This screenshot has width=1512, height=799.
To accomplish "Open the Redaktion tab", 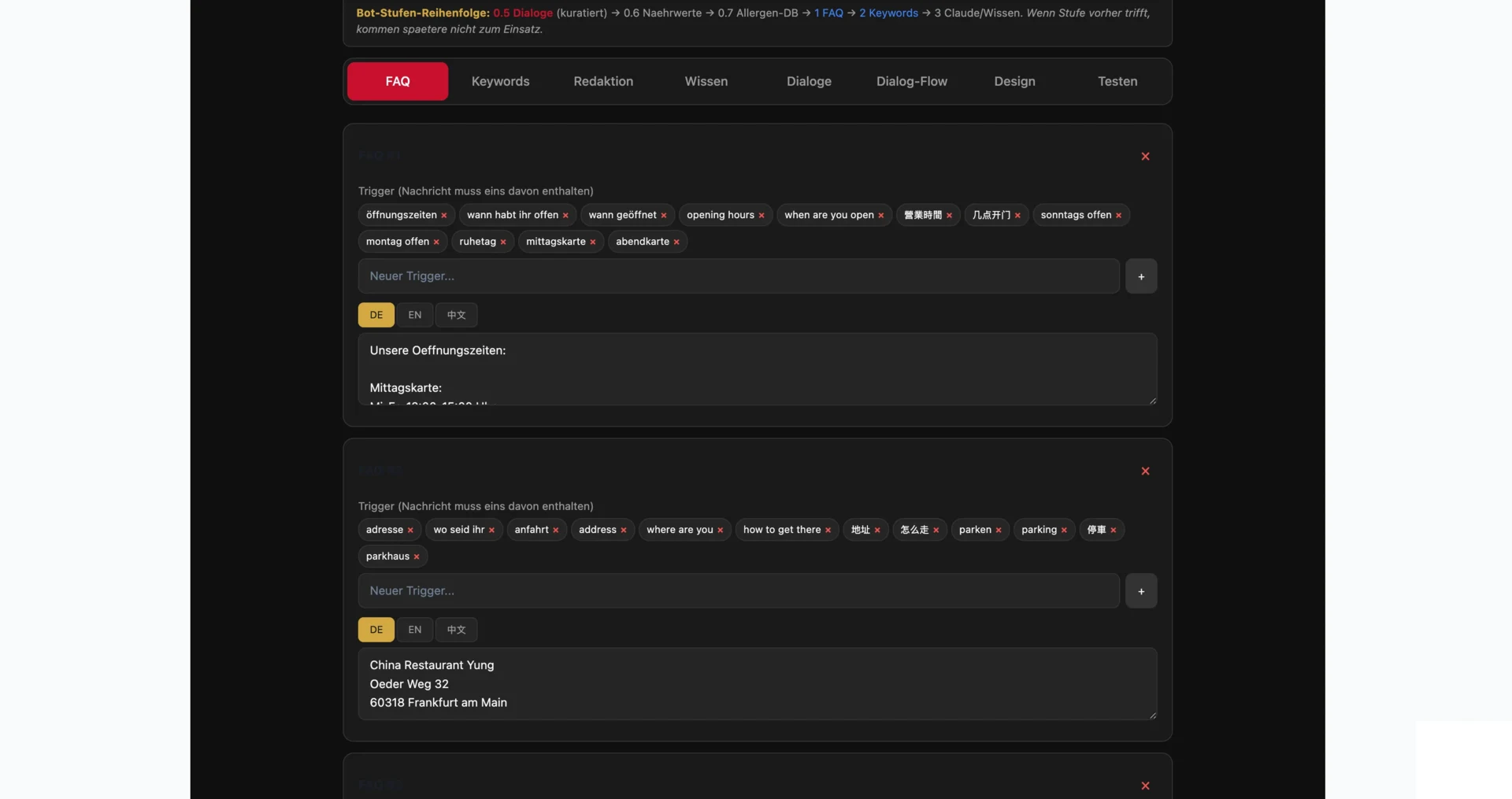I will pos(603,81).
